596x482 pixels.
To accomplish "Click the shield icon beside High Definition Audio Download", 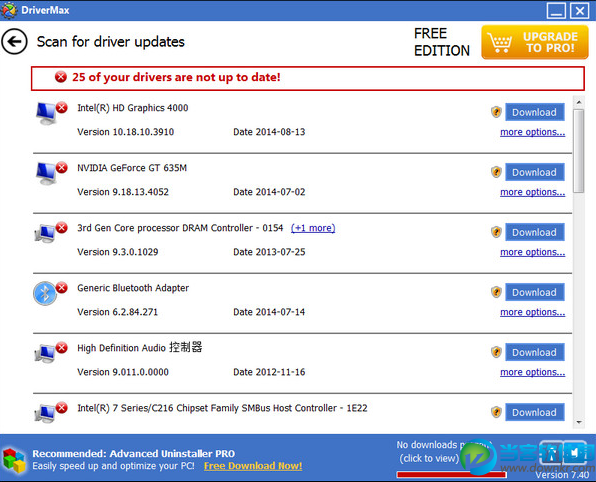I will click(496, 352).
